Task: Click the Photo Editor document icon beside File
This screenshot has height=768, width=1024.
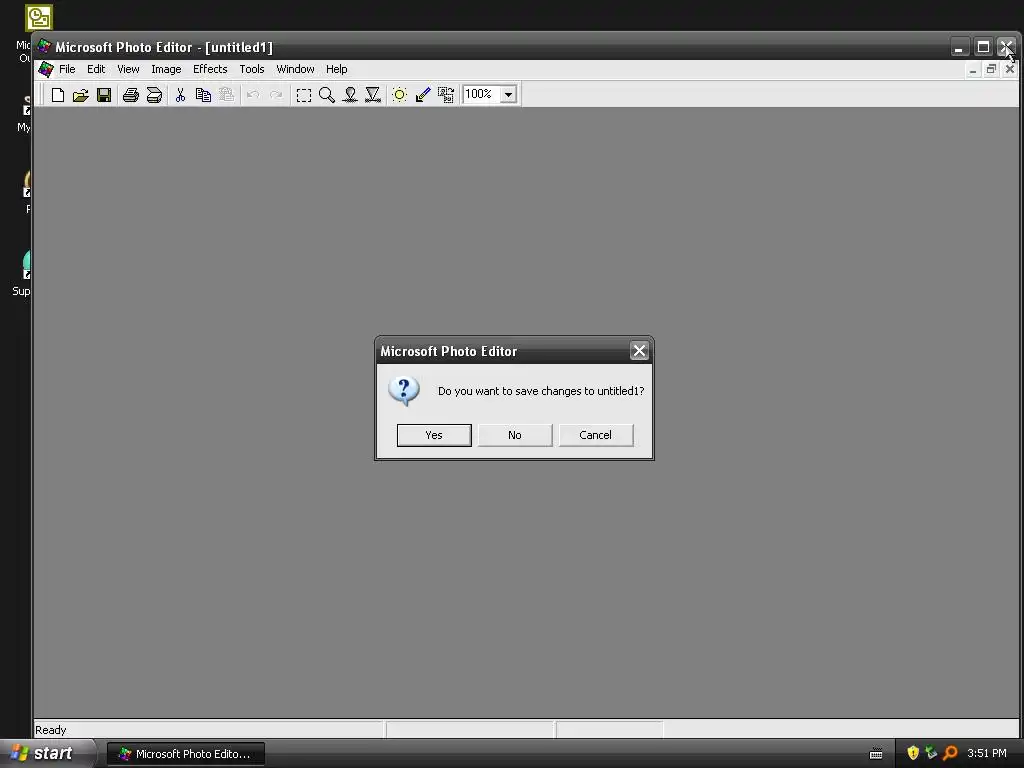Action: [46, 69]
